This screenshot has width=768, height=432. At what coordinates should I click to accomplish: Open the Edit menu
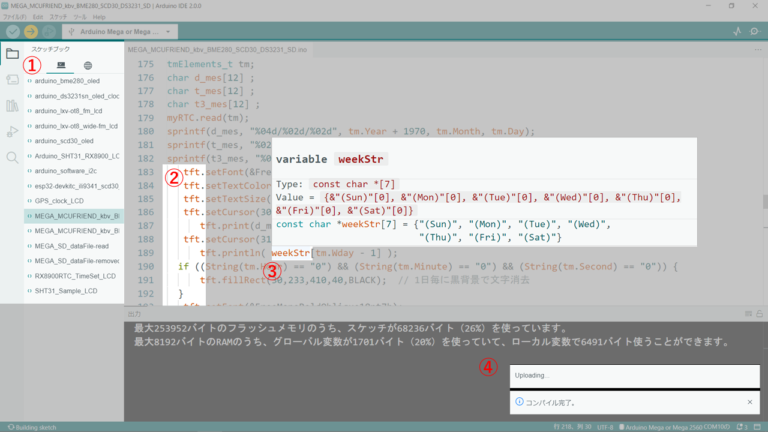pyautogui.click(x=38, y=18)
